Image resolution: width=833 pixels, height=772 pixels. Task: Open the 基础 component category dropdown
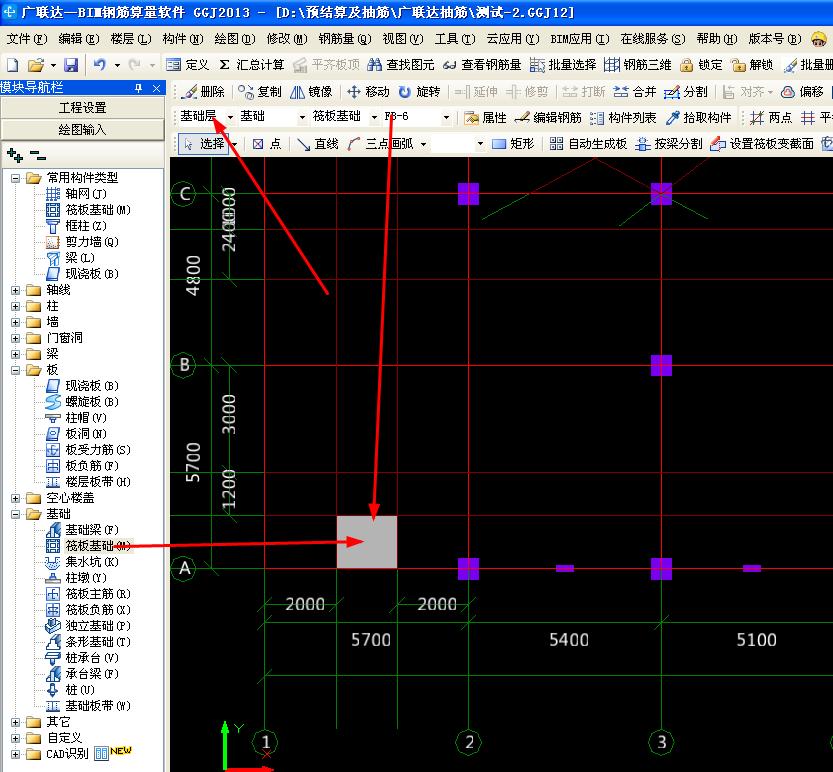[x=302, y=117]
